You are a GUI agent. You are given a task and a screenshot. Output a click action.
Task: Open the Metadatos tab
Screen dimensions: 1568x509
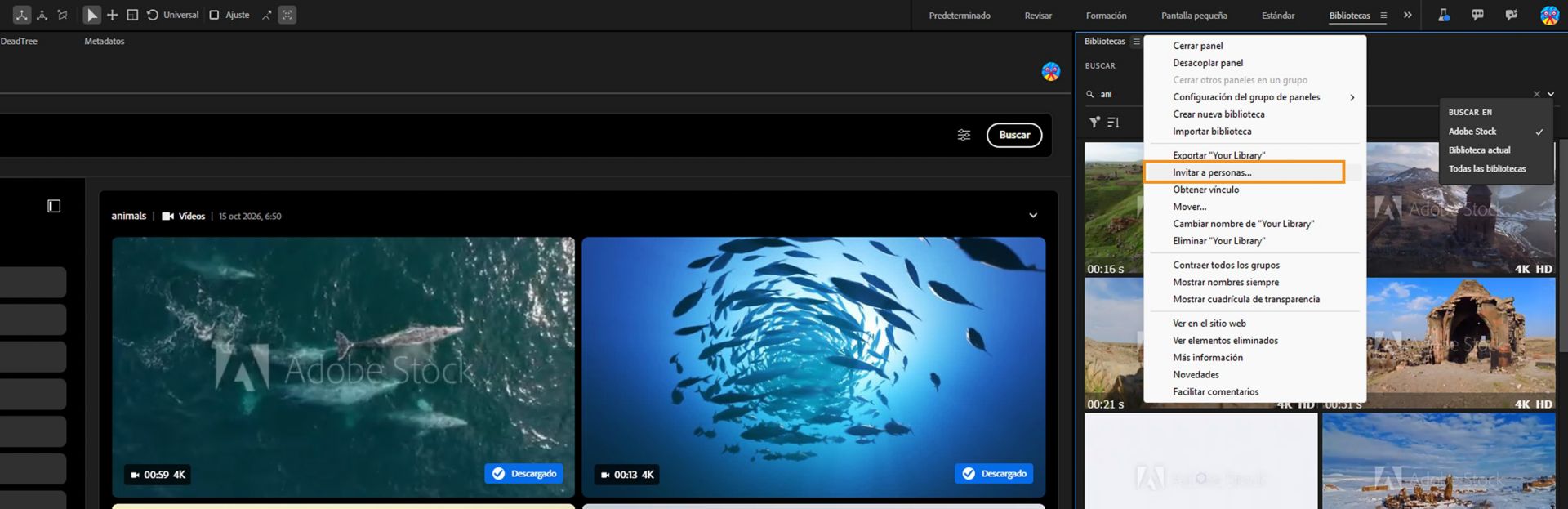105,41
